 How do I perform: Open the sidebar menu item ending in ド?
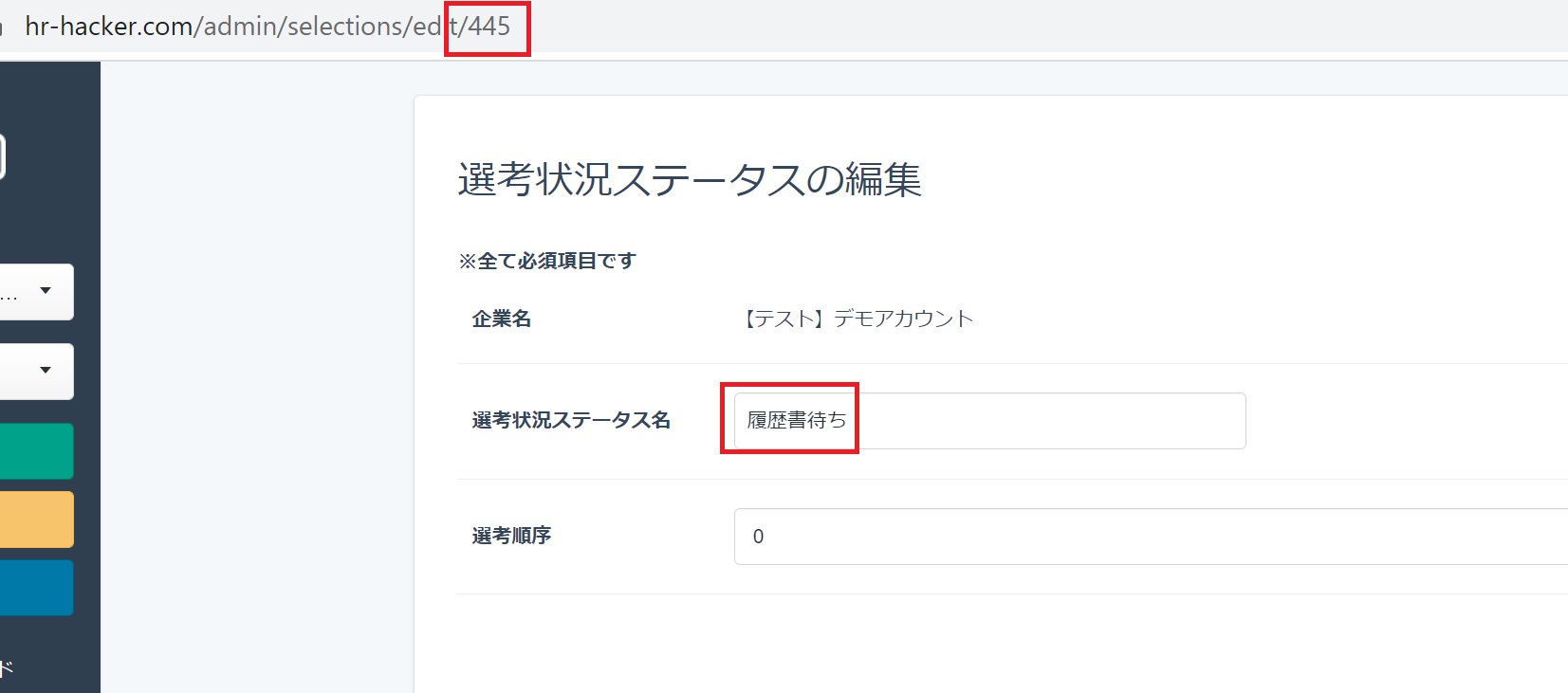pyautogui.click(x=6, y=668)
